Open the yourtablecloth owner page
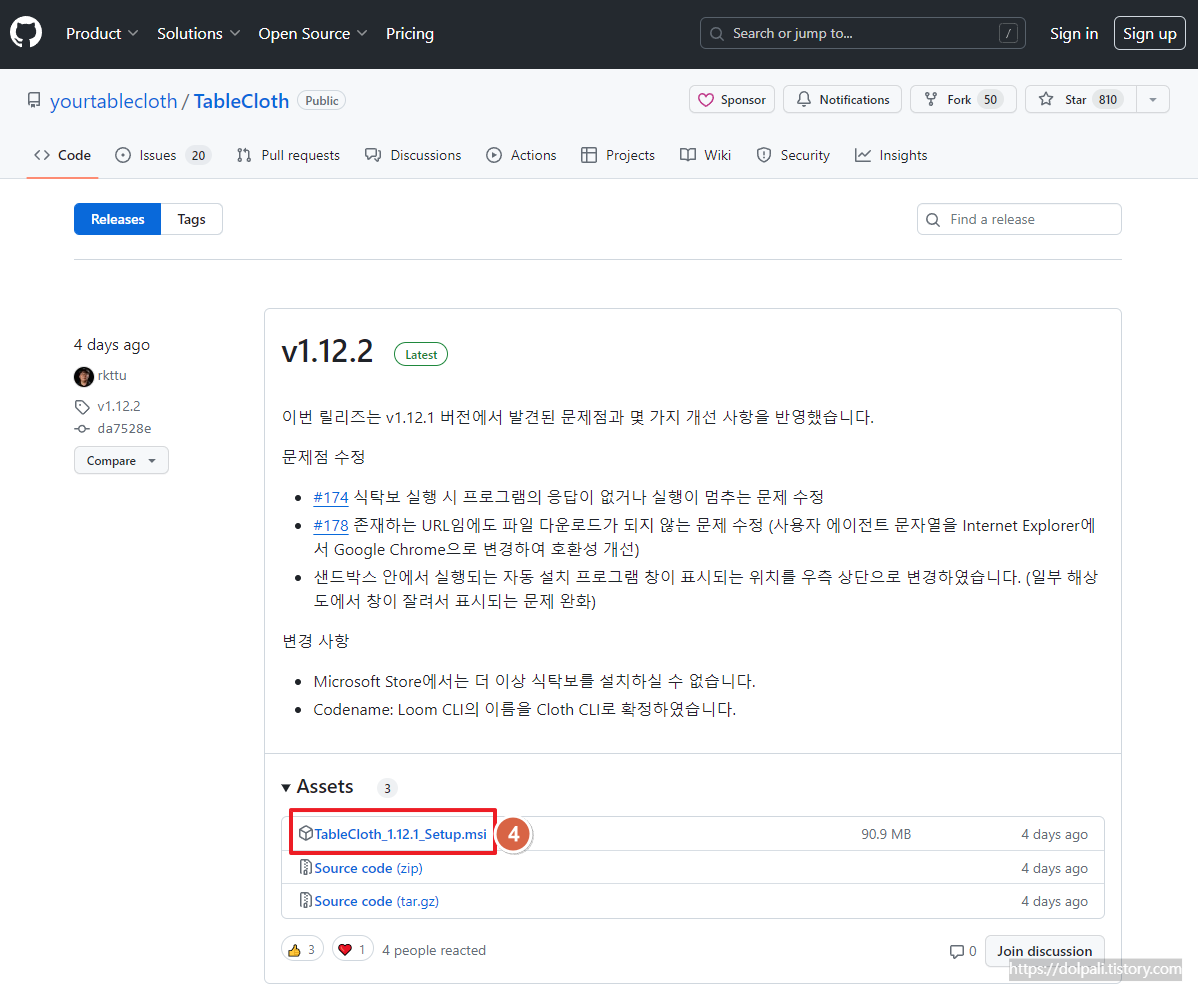This screenshot has width=1198, height=998. pos(113,101)
